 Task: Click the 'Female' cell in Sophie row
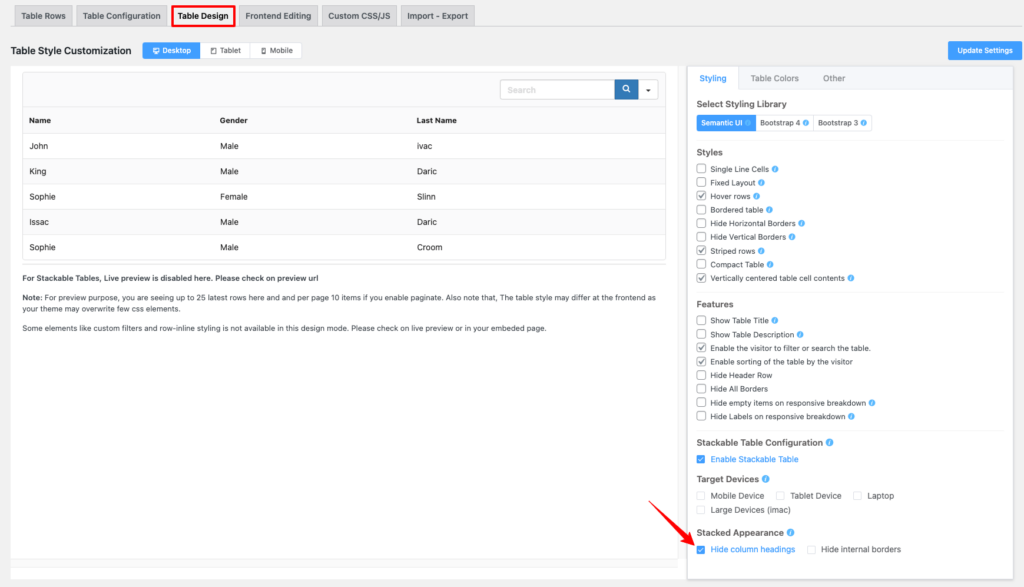pyautogui.click(x=234, y=197)
